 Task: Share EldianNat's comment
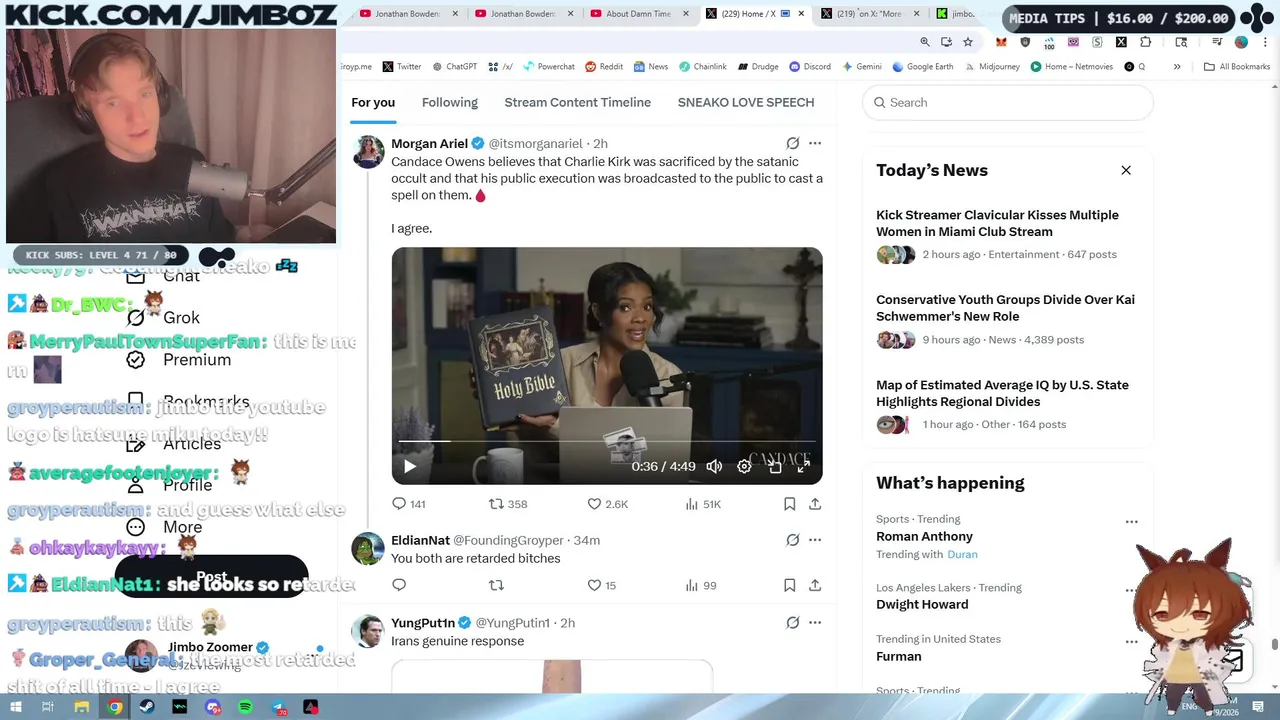pyautogui.click(x=815, y=585)
